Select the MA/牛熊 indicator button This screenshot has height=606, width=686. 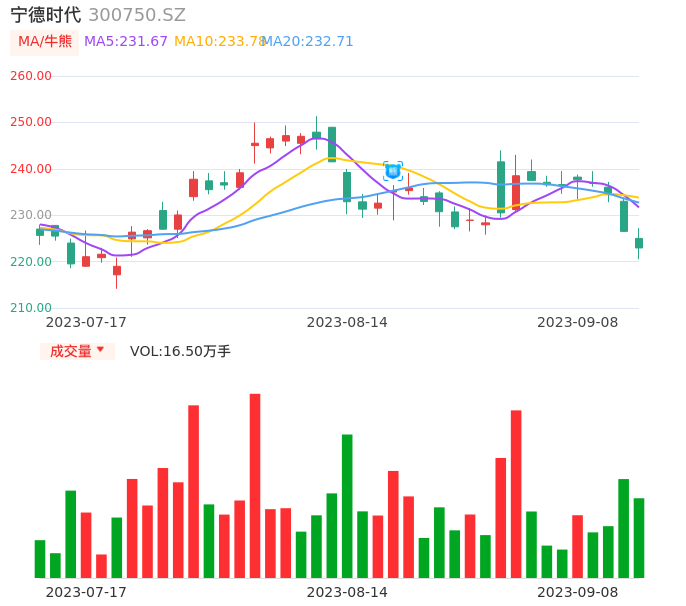pyautogui.click(x=45, y=42)
